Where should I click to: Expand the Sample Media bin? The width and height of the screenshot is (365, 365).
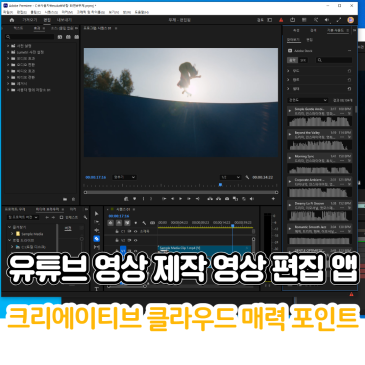(x=12, y=234)
